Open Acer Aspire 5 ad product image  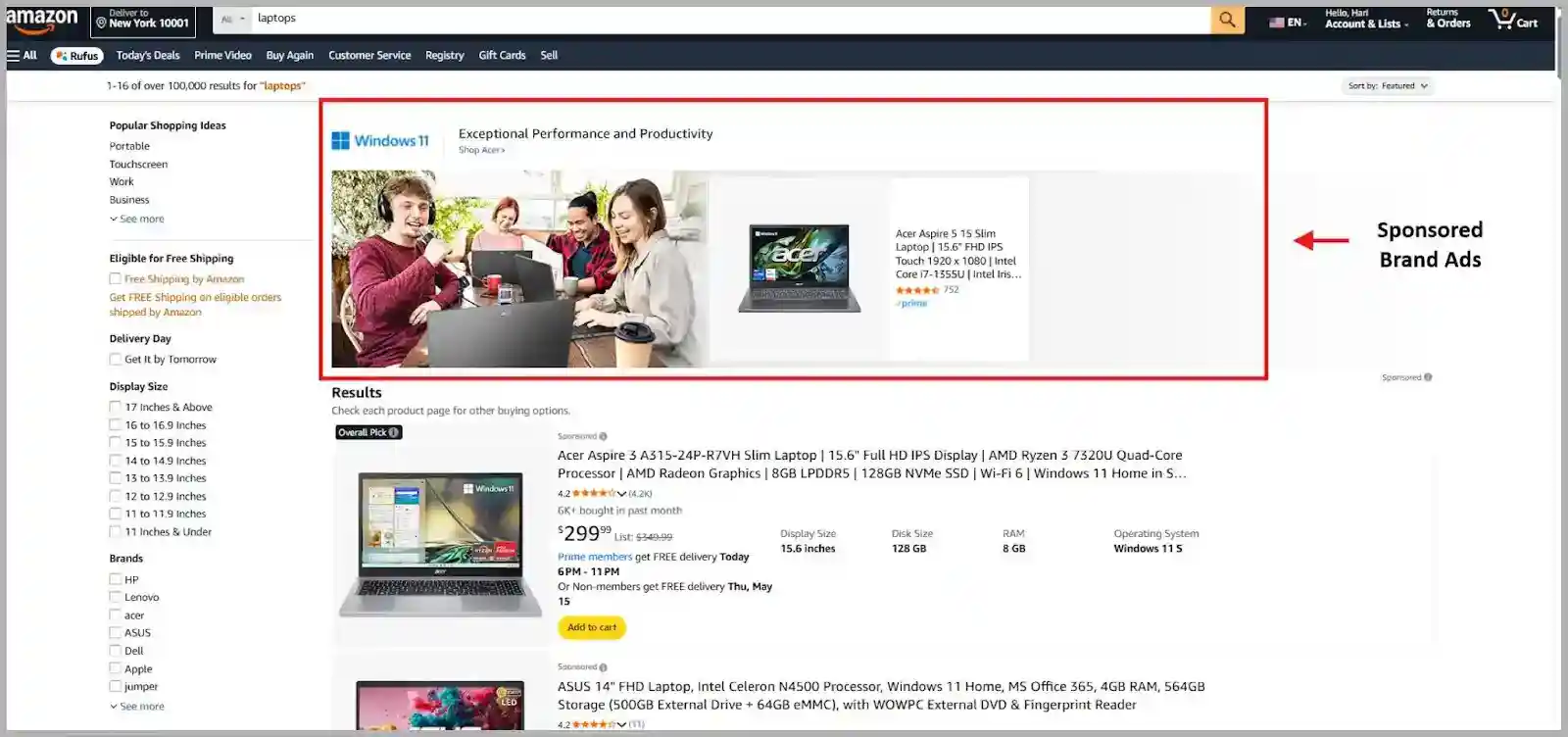click(x=799, y=270)
